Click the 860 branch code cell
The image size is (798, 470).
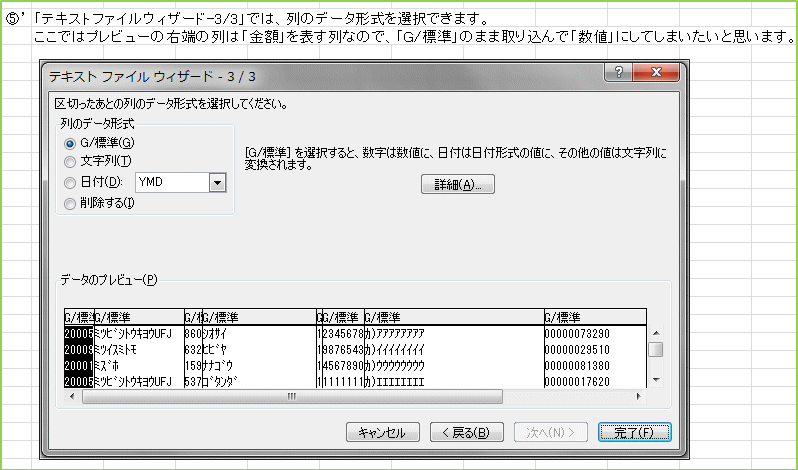[x=193, y=334]
